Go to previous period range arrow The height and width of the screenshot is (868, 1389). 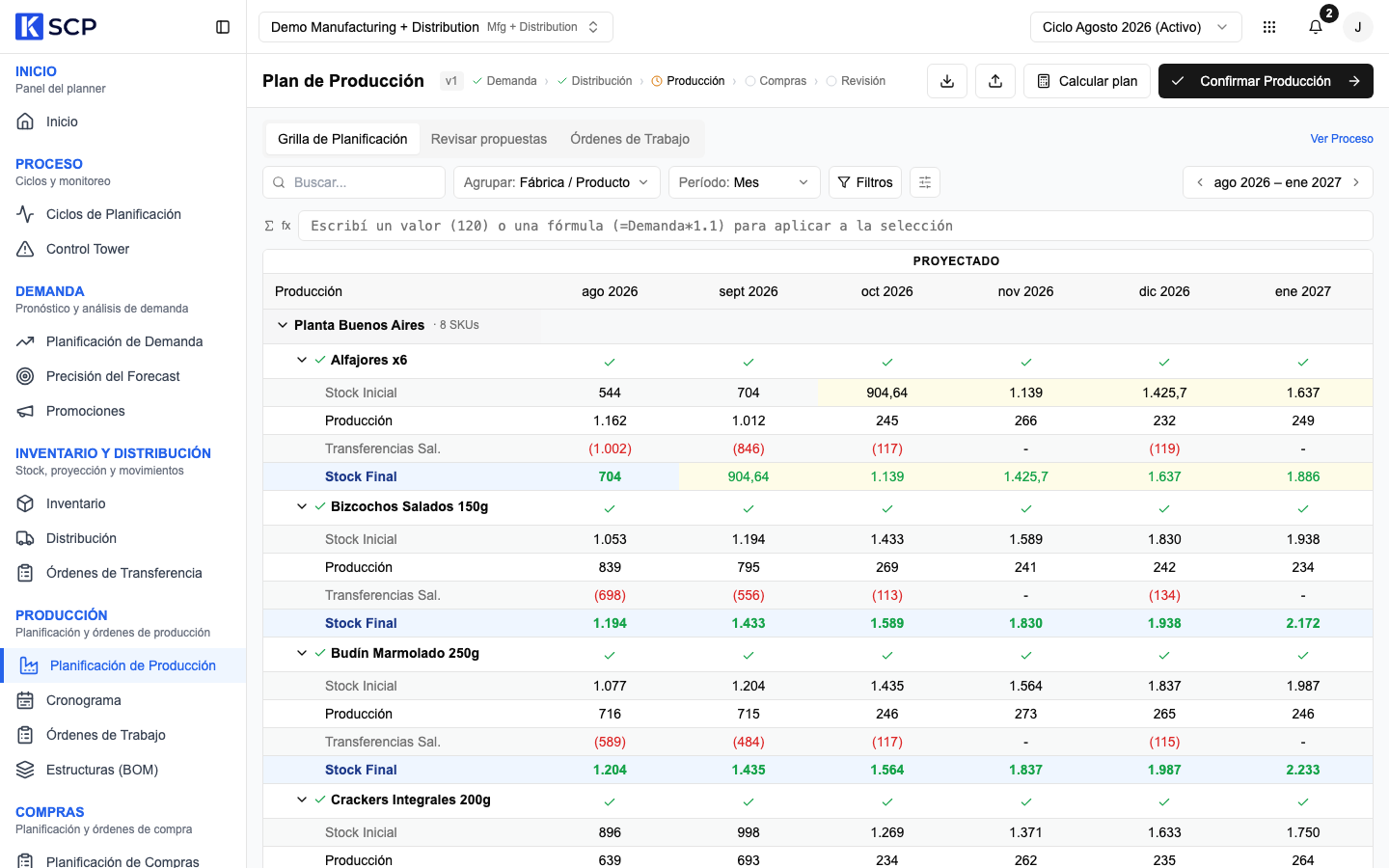pyautogui.click(x=1200, y=182)
